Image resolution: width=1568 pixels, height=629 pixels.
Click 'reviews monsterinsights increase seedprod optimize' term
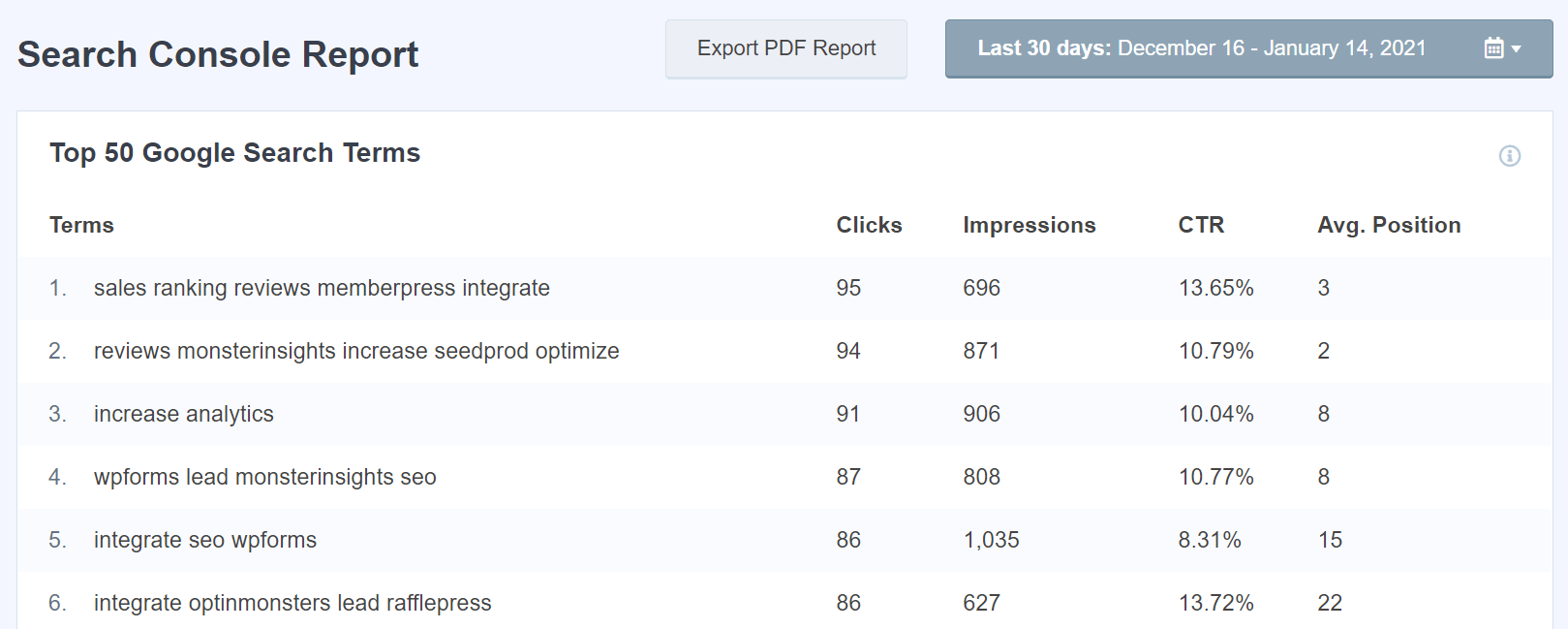(x=355, y=351)
